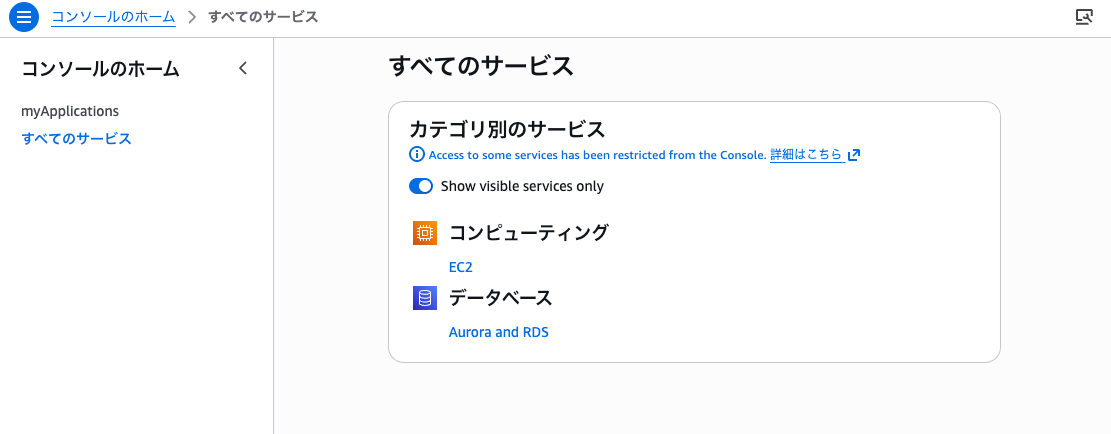Collapse the コンソールのホーム side panel
This screenshot has width=1111, height=434.
point(242,69)
